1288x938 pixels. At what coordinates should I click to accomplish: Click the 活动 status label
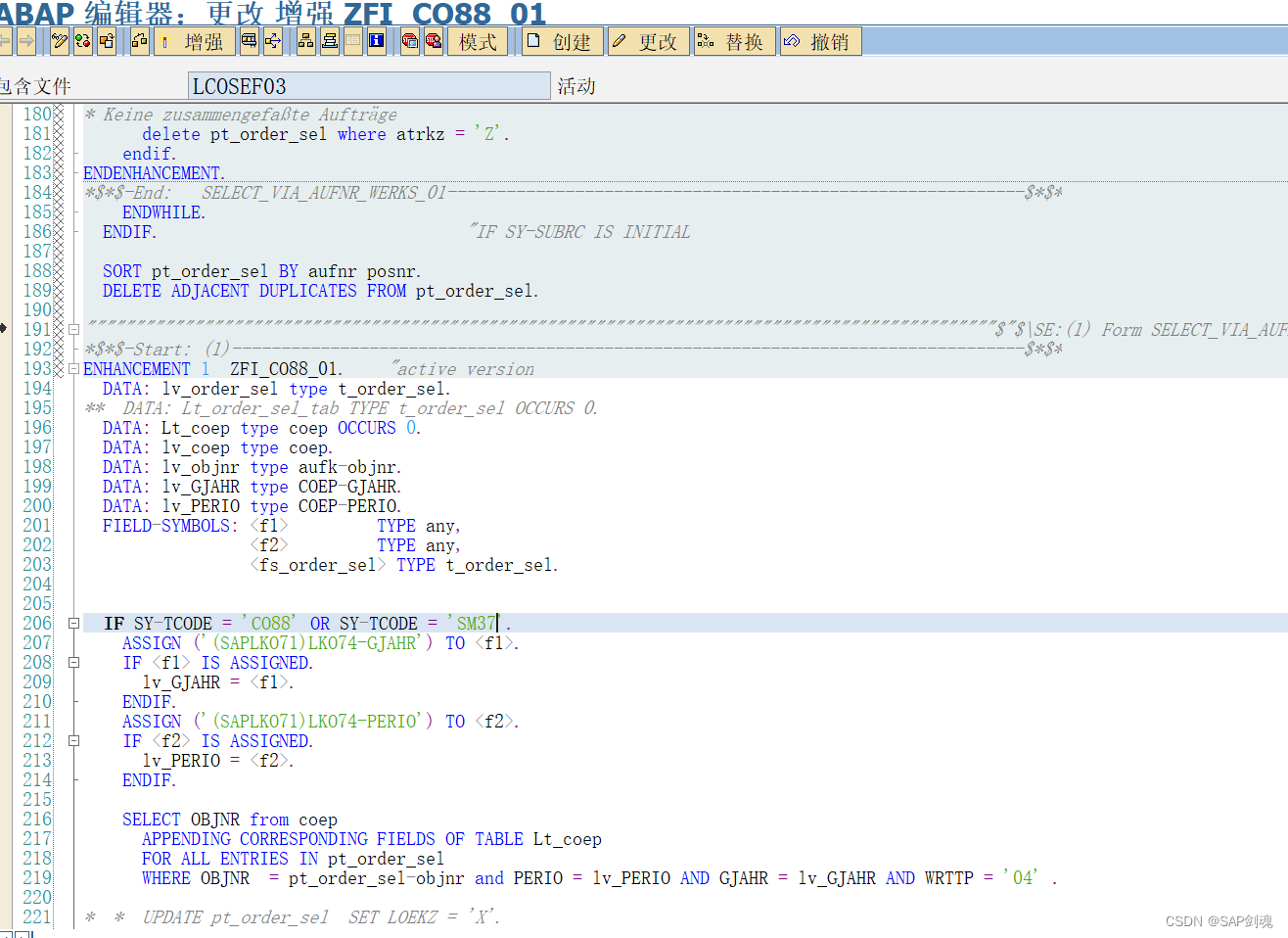pyautogui.click(x=576, y=86)
